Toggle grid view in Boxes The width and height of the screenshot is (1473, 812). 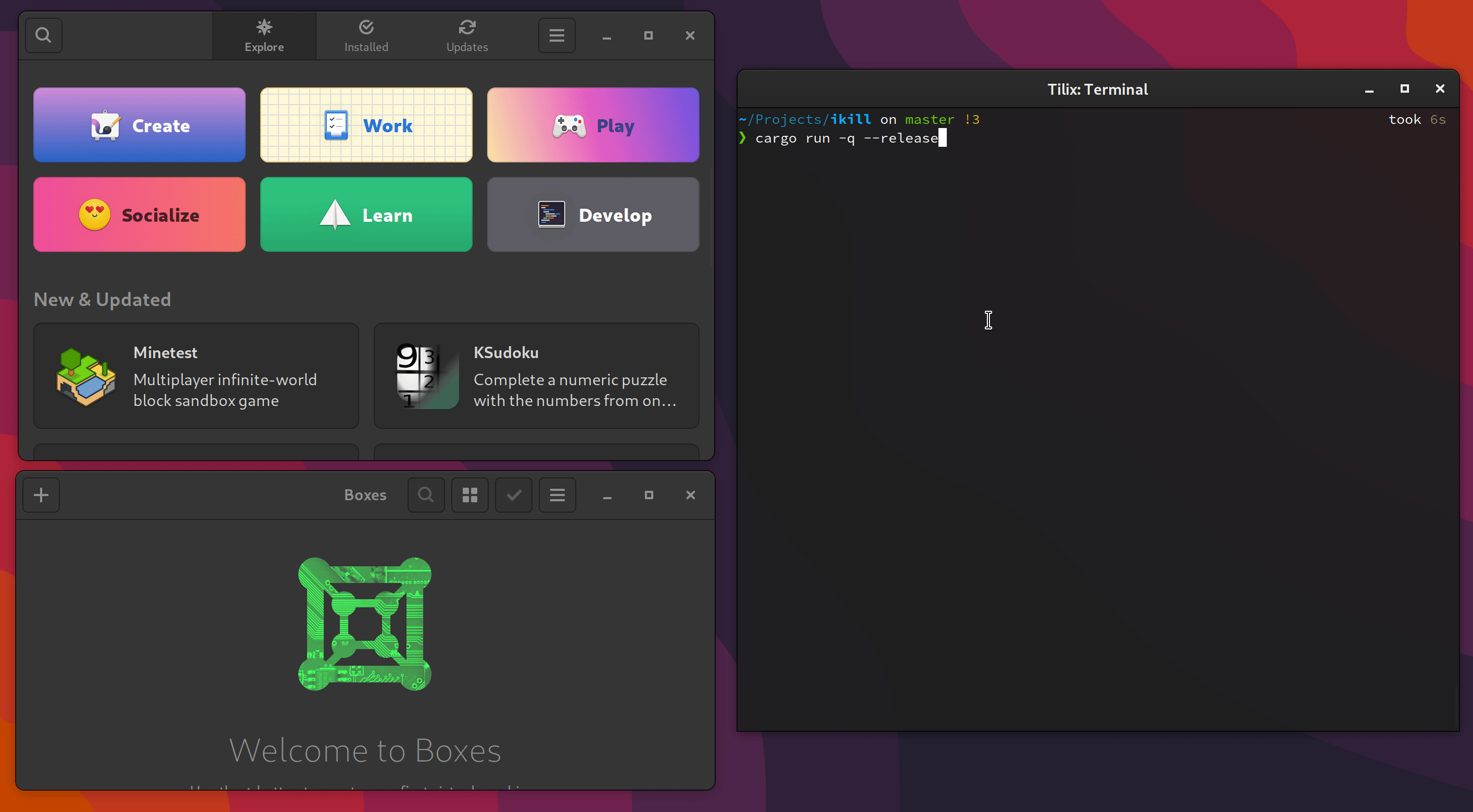point(469,494)
